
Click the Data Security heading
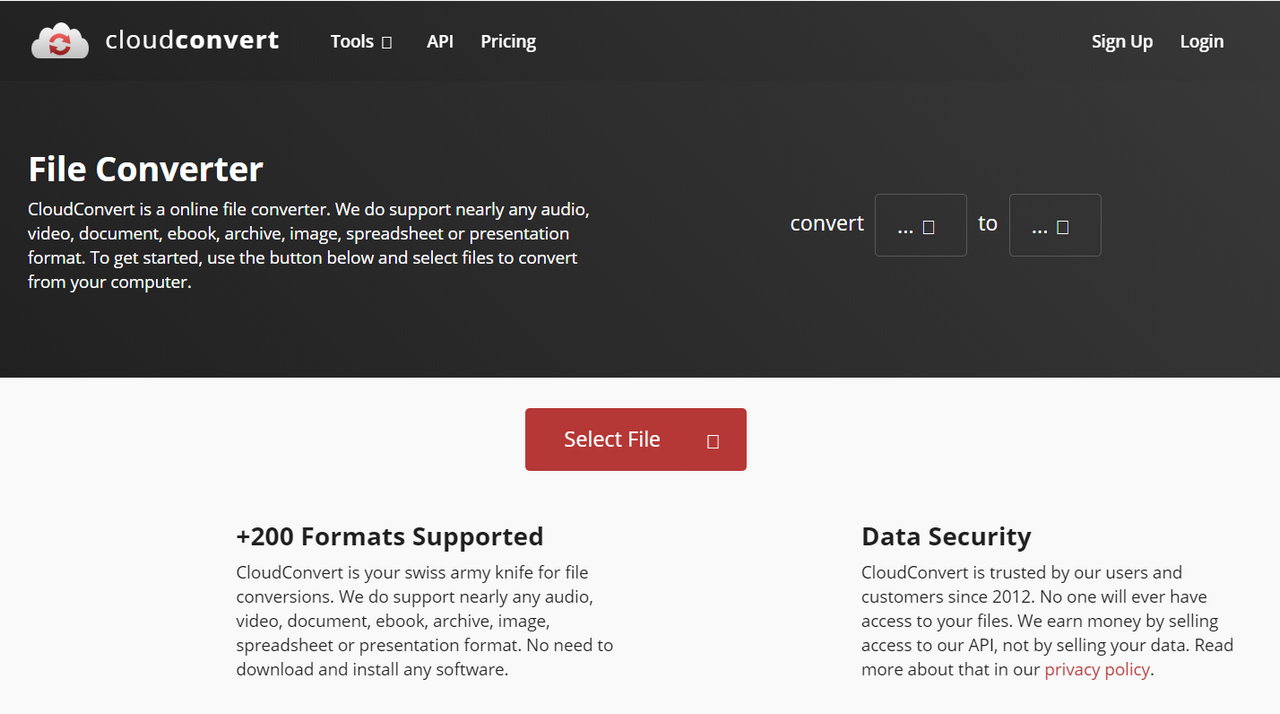point(946,536)
